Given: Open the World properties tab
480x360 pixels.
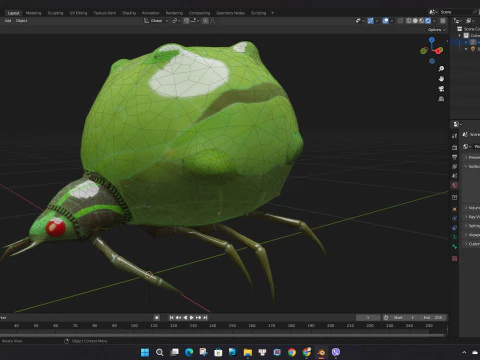Looking at the screenshot, I should click(455, 185).
